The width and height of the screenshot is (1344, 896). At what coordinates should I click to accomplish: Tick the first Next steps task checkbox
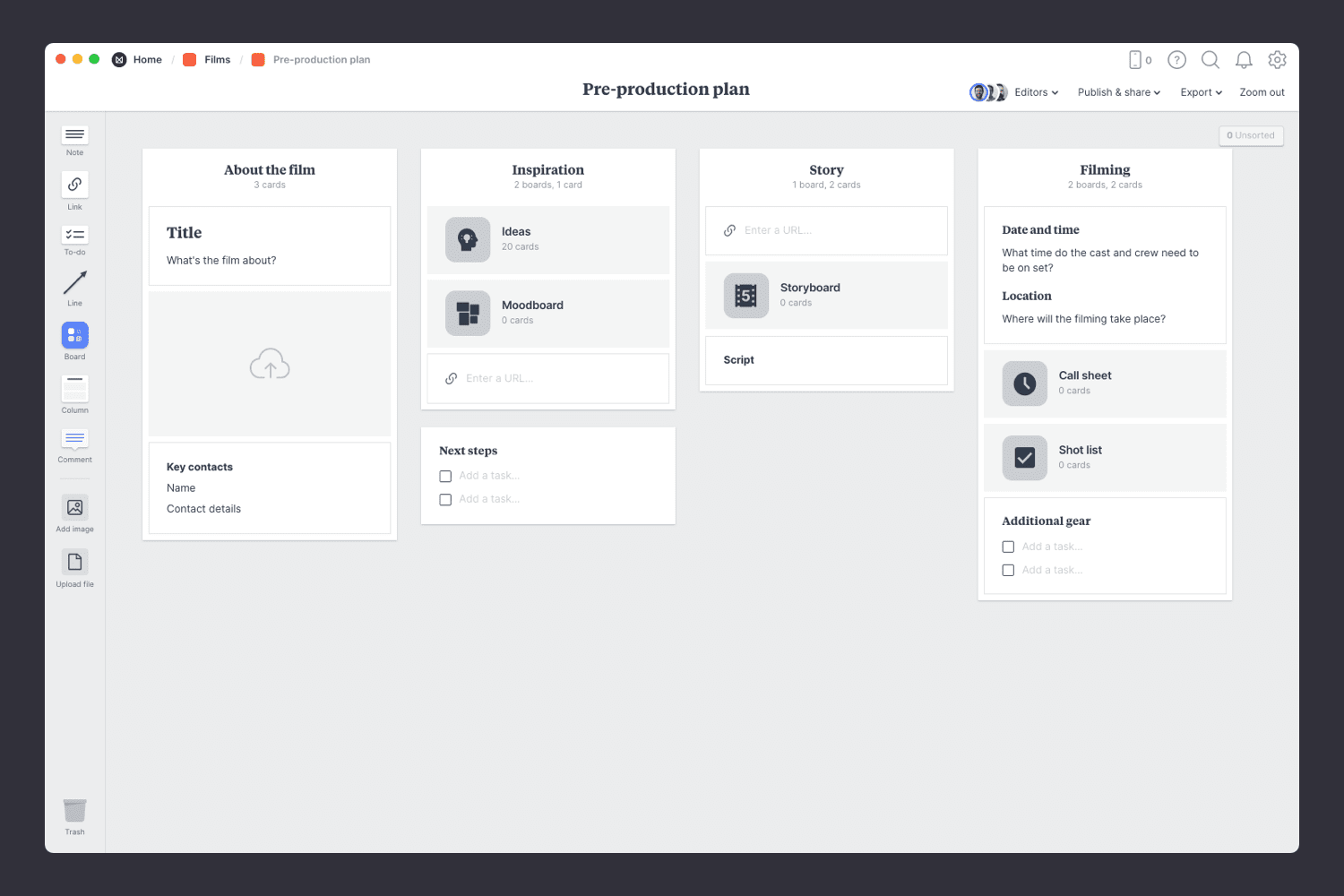point(445,476)
